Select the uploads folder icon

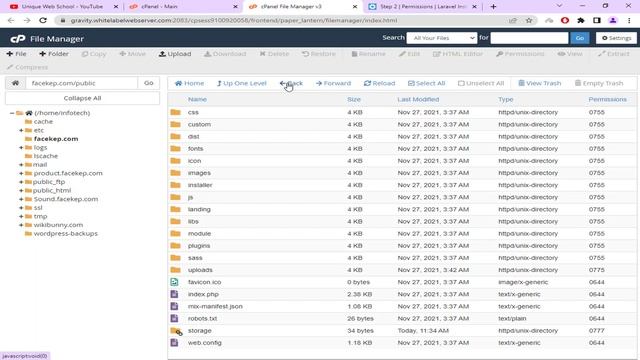click(176, 270)
